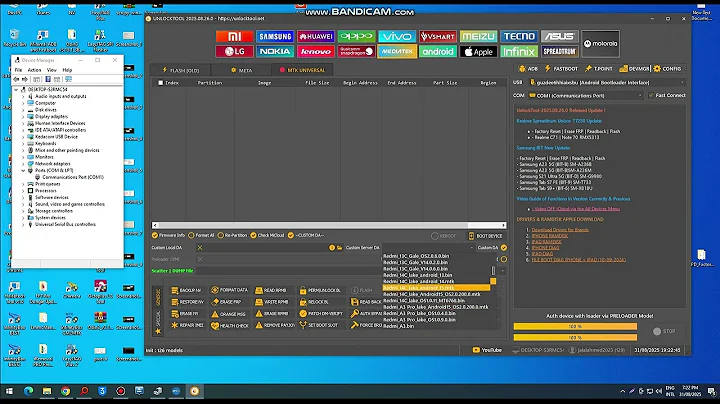
Task: Open Device Manager View menu
Action: click(x=52, y=70)
